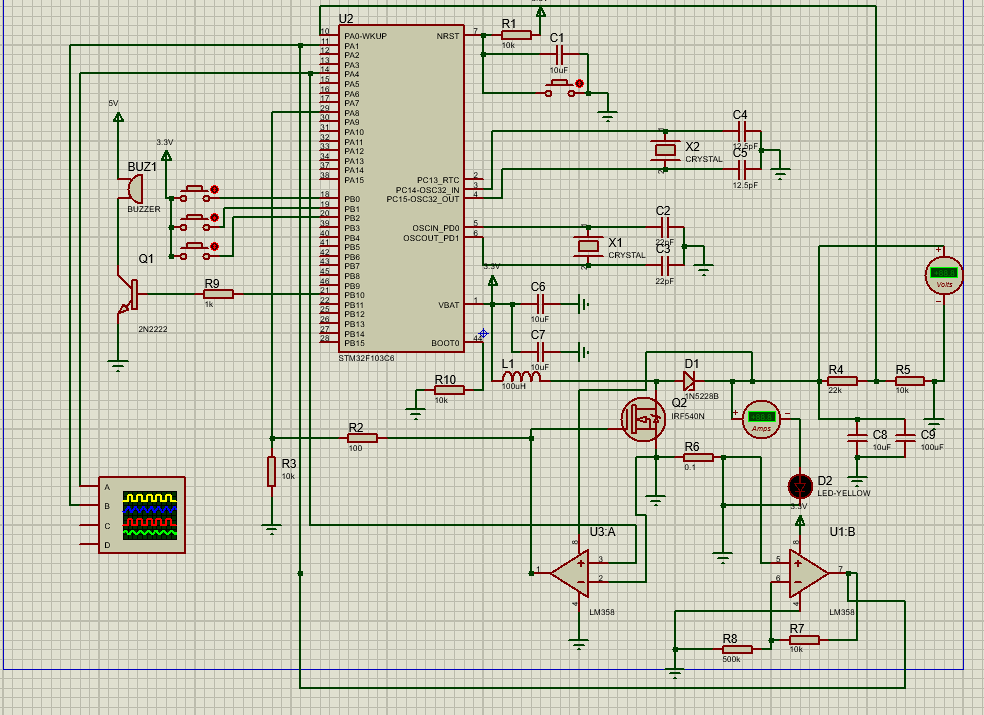Click the push button wired to PB2
Screen dimensions: 984x715
coord(195,251)
